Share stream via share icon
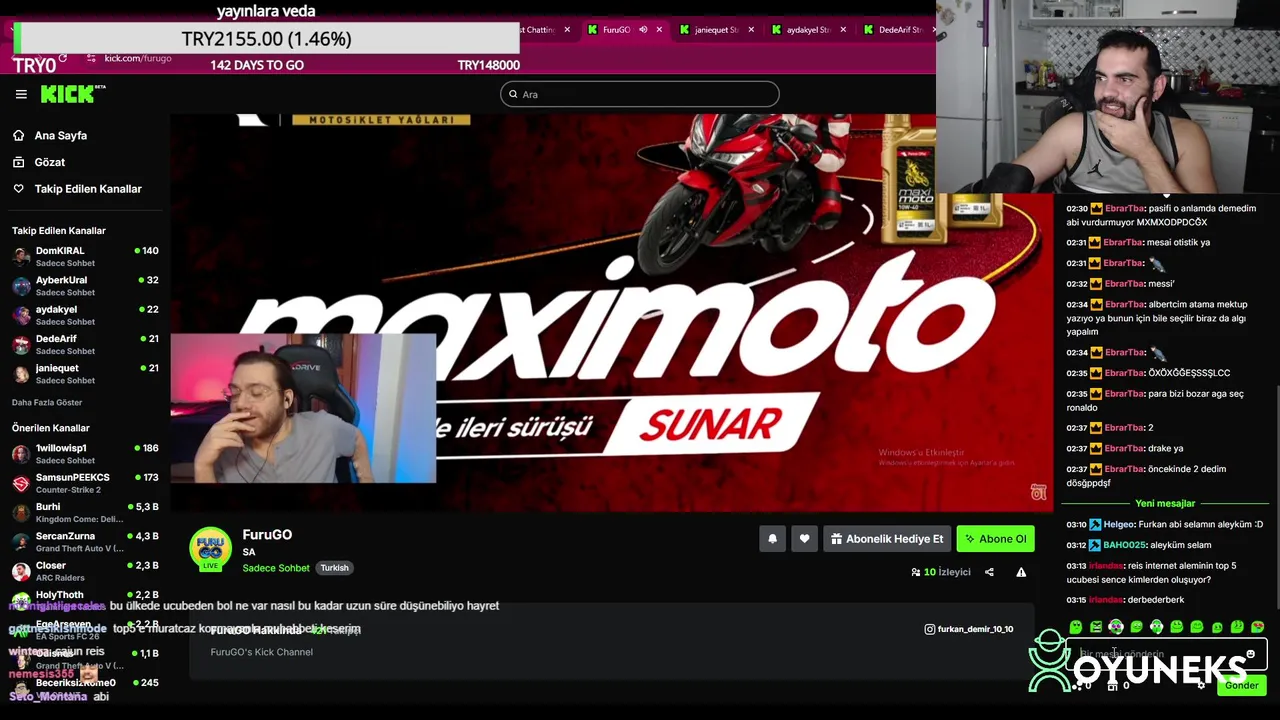 pyautogui.click(x=989, y=572)
